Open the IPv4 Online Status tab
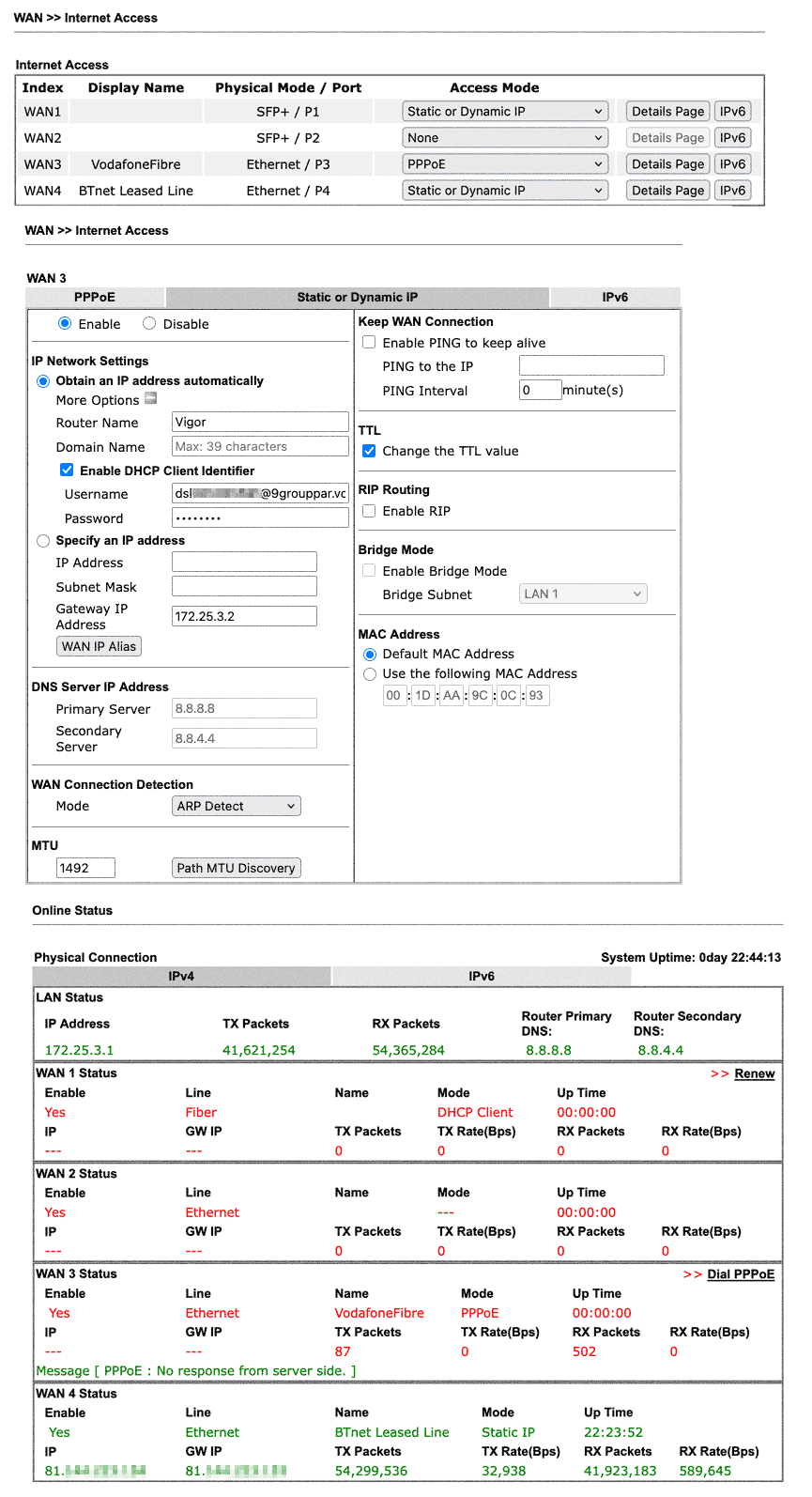Image resolution: width=812 pixels, height=1497 pixels. 181,976
